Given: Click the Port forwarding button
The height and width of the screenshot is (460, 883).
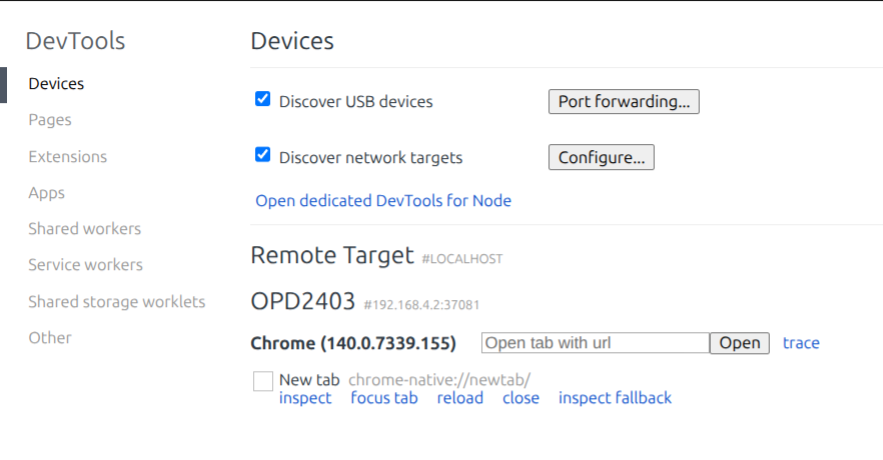Looking at the screenshot, I should (x=623, y=102).
